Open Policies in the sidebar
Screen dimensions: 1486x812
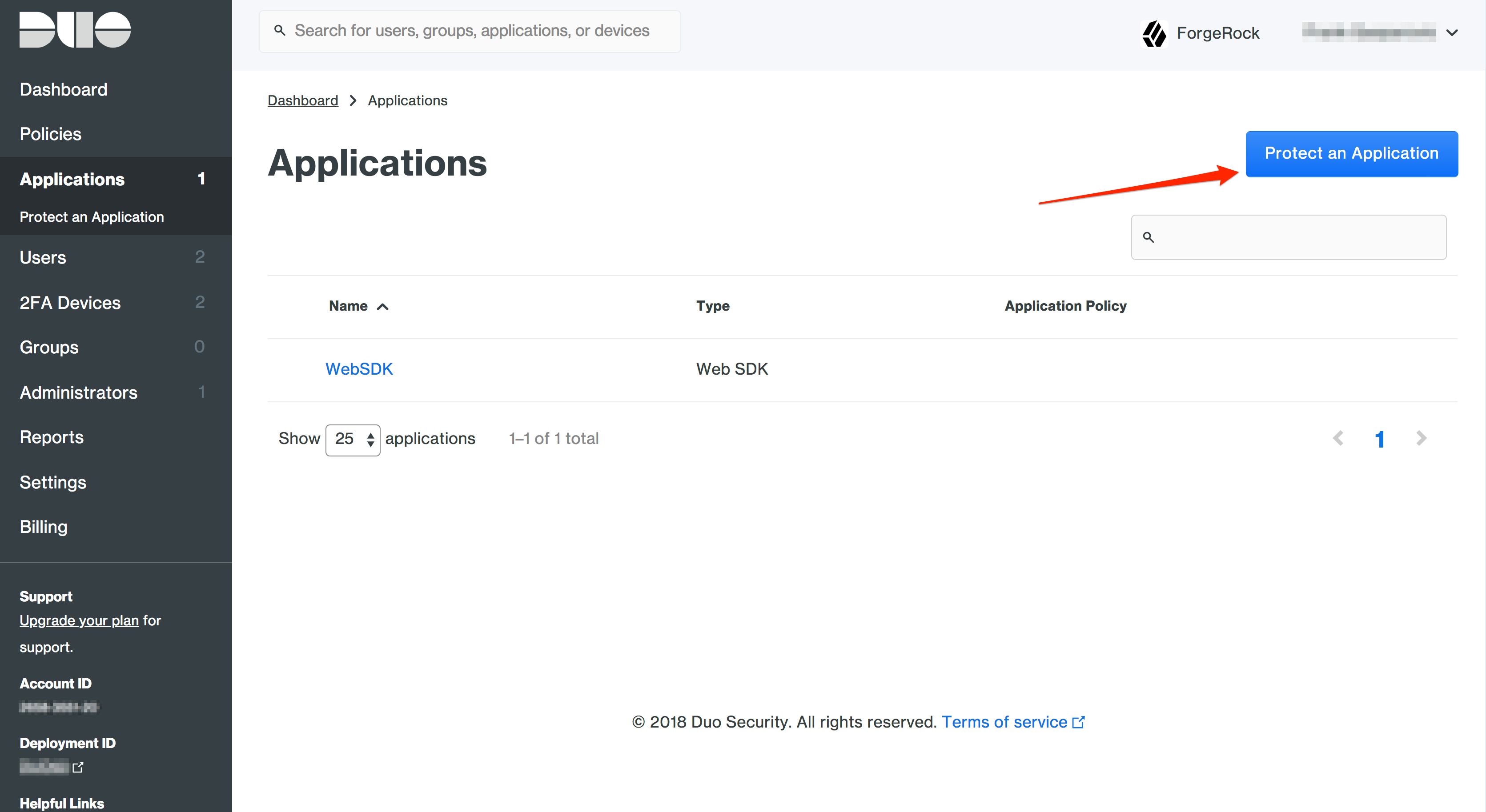coord(51,134)
